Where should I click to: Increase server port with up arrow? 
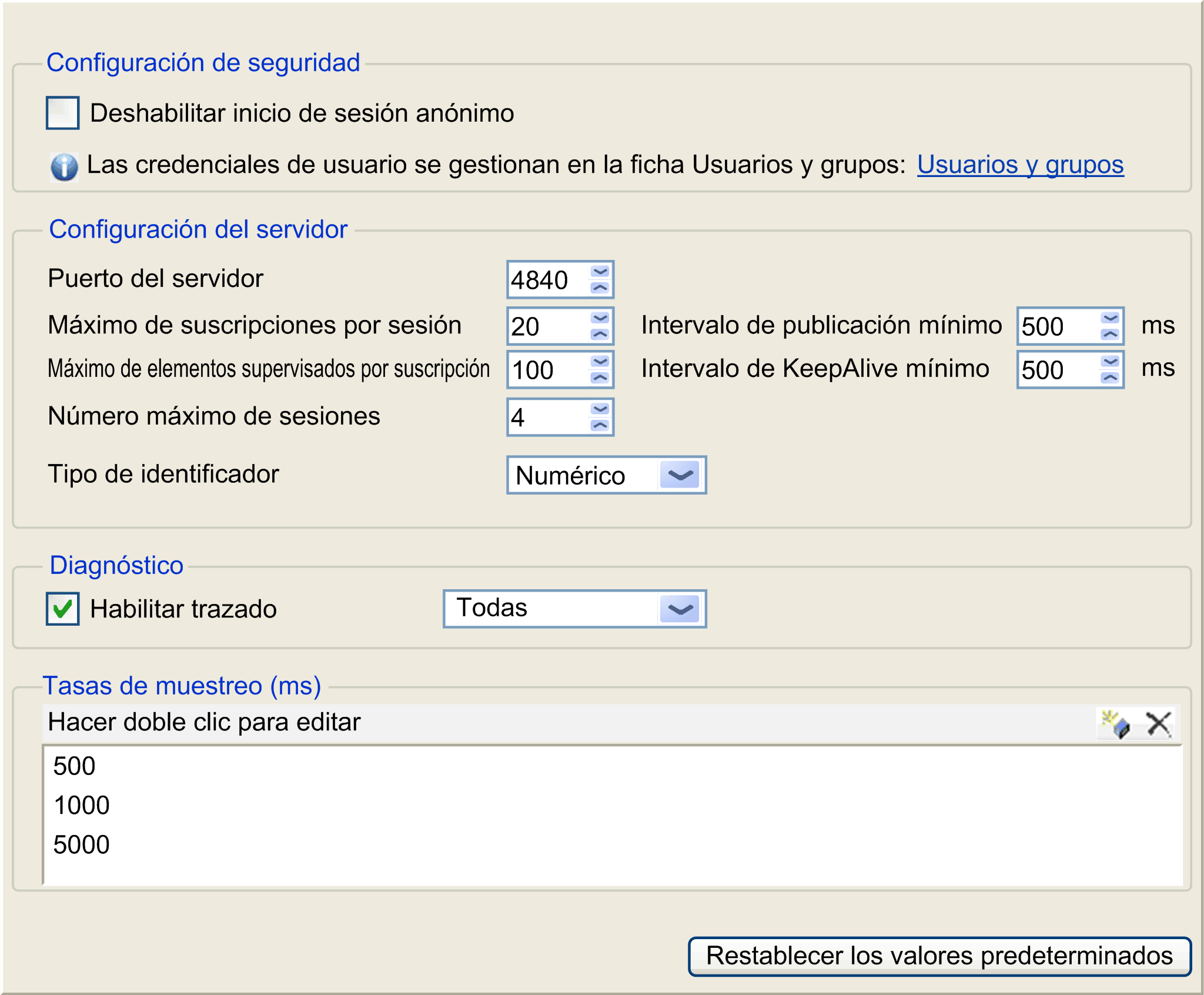click(x=600, y=288)
